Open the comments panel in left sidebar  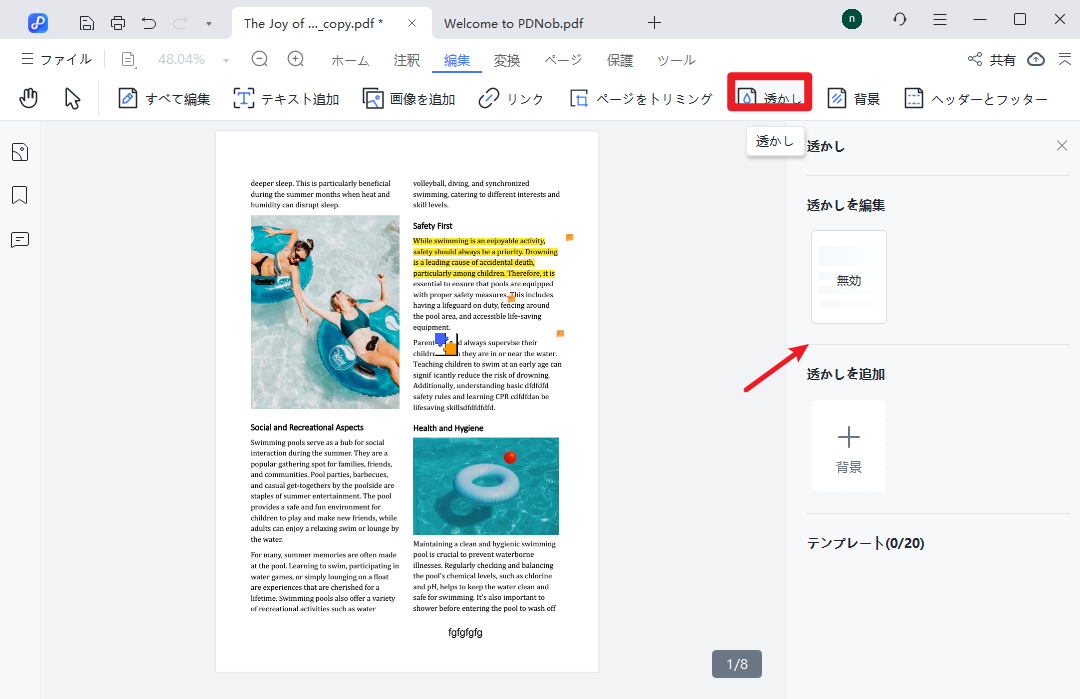point(20,240)
